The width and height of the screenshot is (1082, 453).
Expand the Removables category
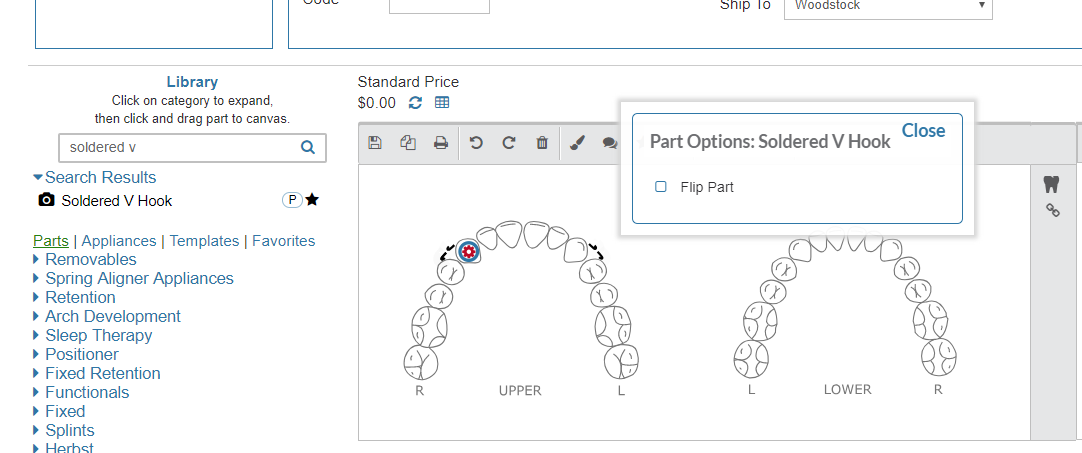85,260
